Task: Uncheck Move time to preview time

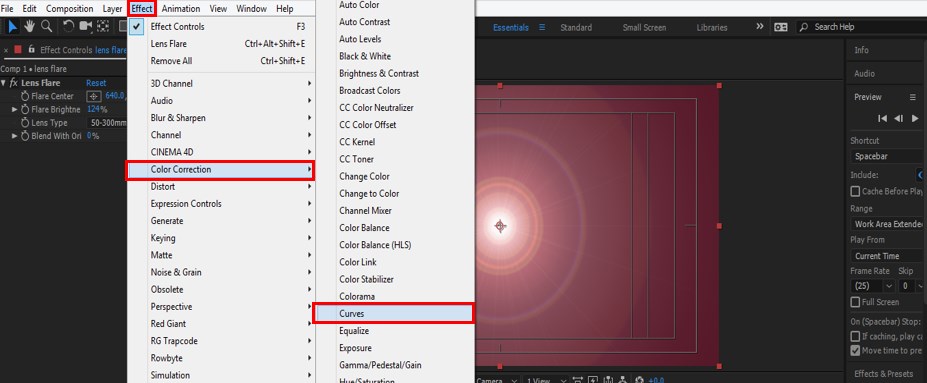Action: pyautogui.click(x=855, y=350)
